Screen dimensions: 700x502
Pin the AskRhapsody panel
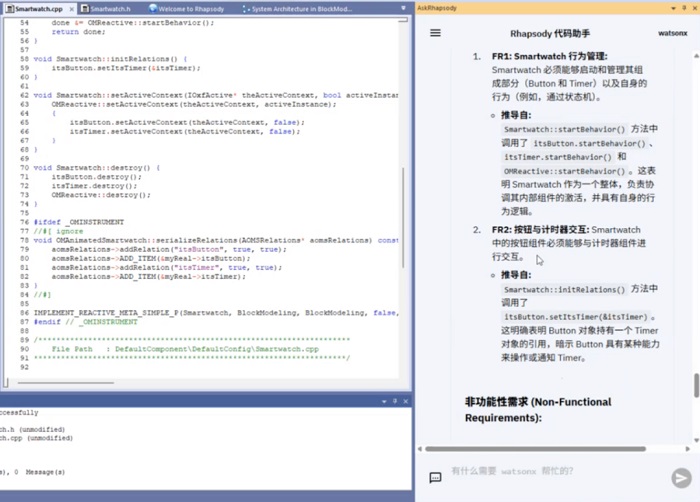pyautogui.click(x=683, y=8)
